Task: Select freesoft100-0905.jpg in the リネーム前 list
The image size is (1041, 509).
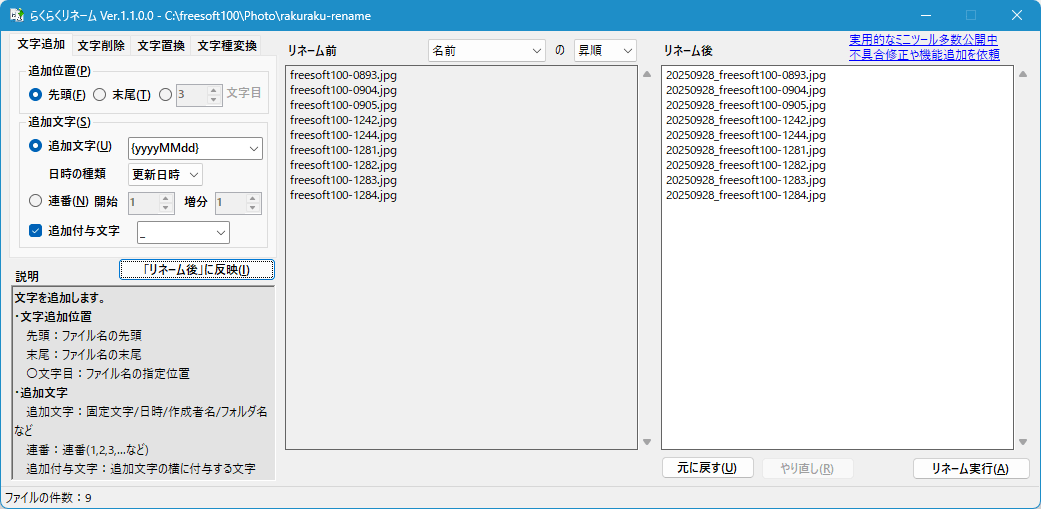Action: tap(343, 105)
